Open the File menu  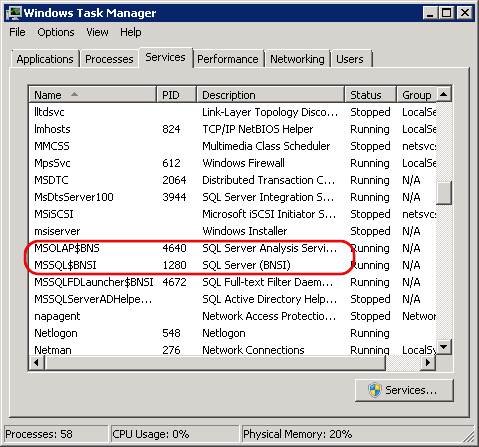(17, 32)
